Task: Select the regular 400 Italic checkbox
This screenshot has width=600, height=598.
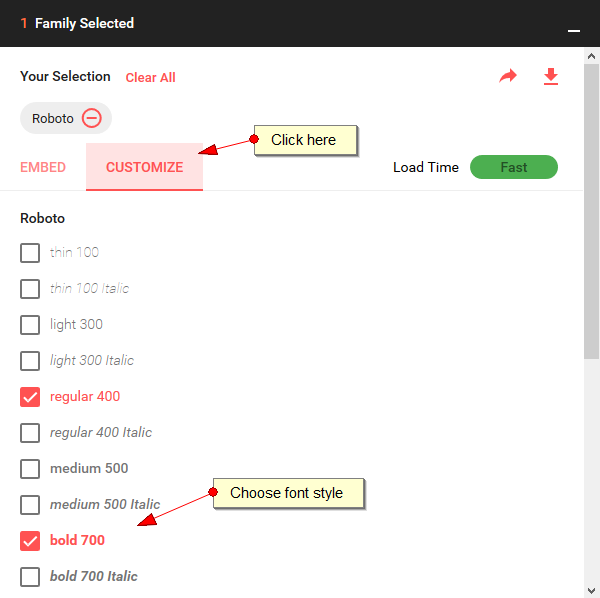Action: click(30, 433)
